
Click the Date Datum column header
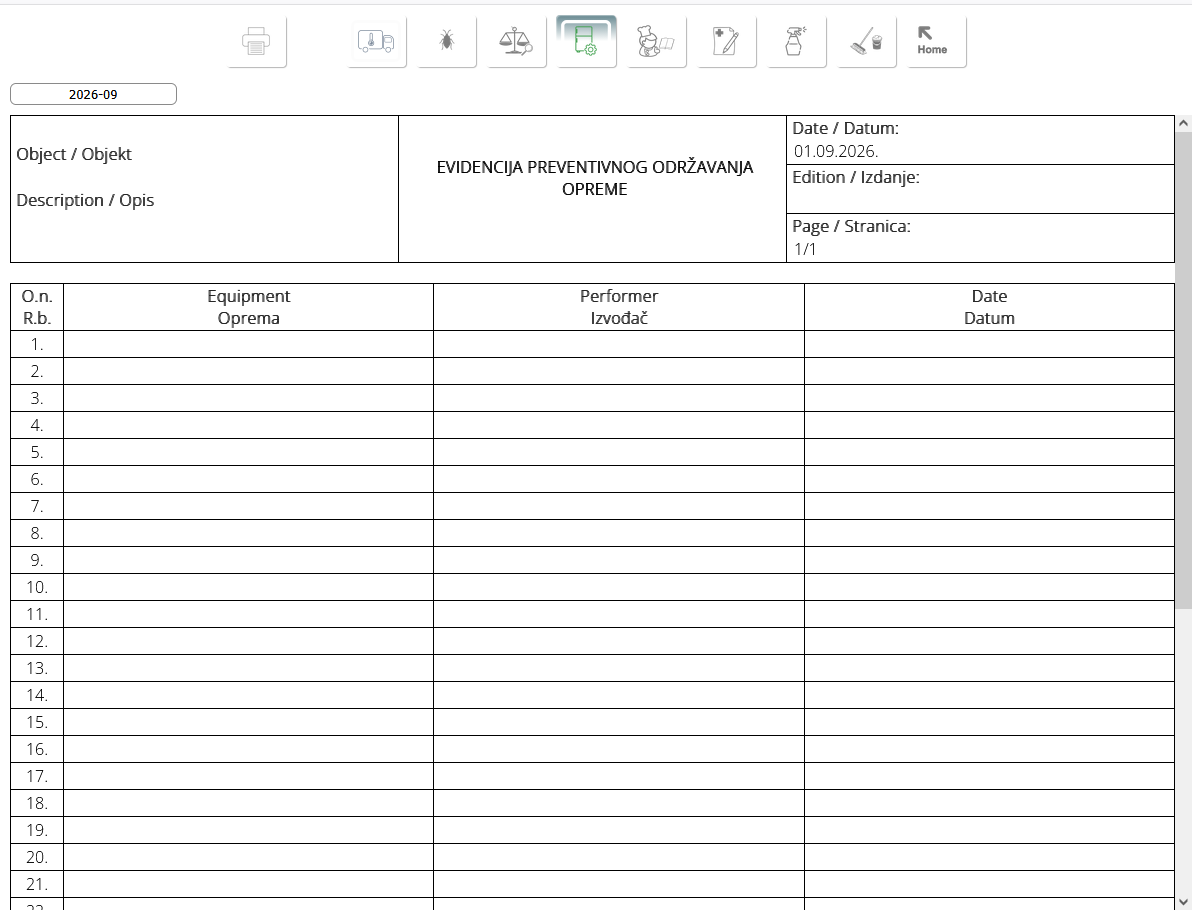989,307
